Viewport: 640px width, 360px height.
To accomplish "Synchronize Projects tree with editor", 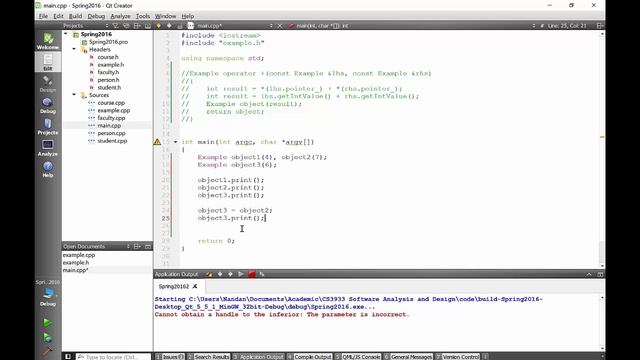I will [126, 26].
